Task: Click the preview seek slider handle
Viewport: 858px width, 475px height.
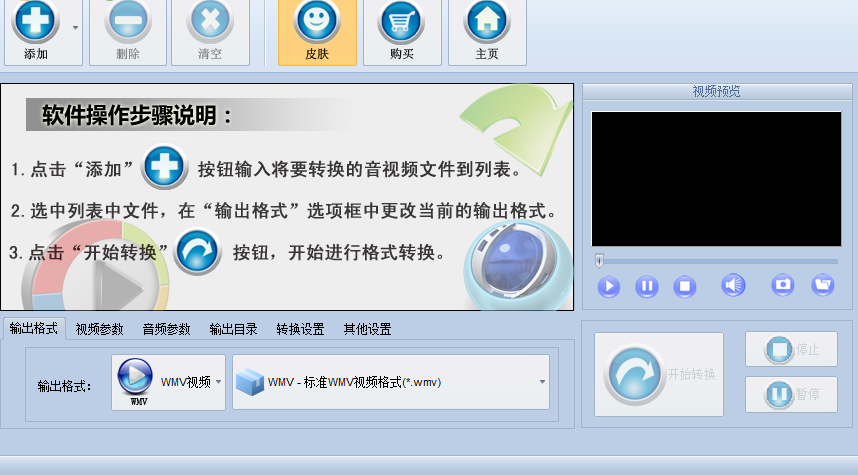Action: click(x=599, y=260)
